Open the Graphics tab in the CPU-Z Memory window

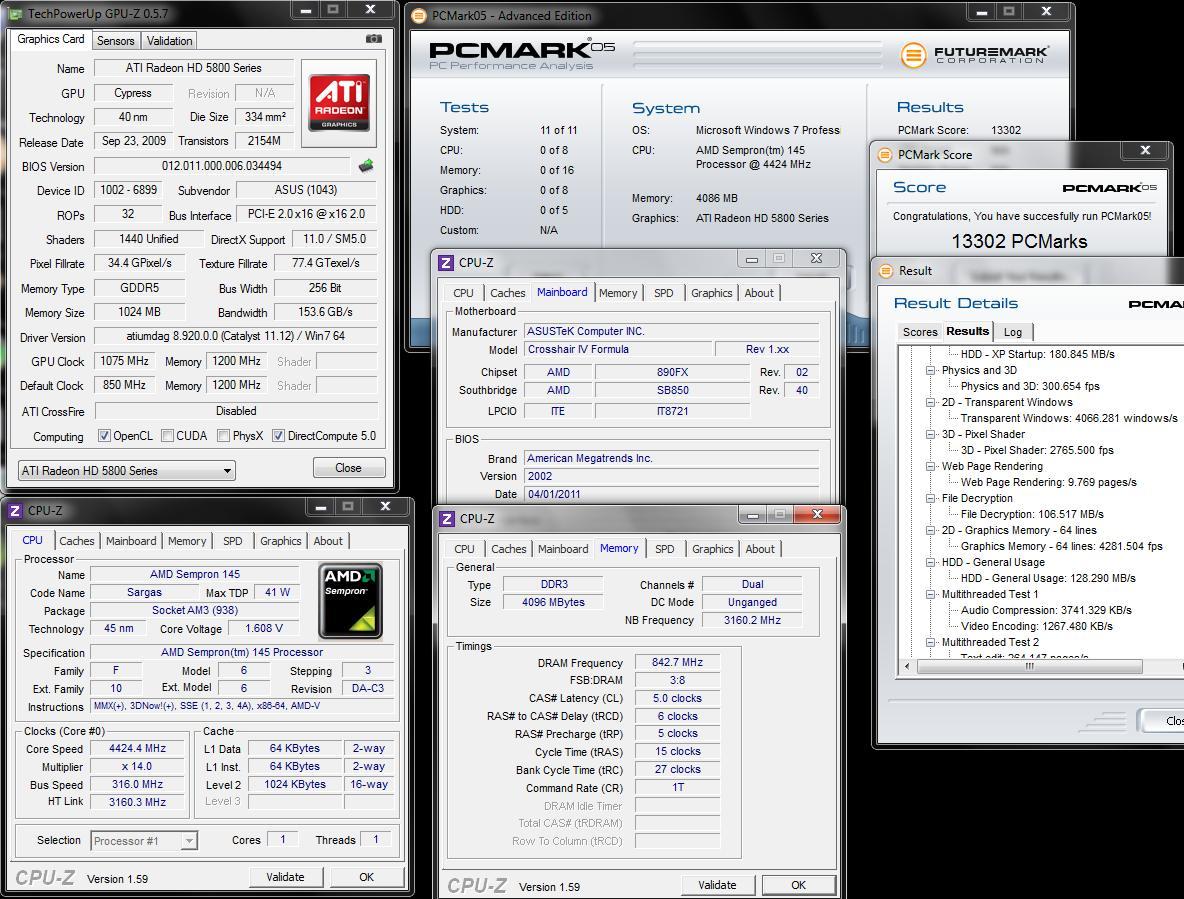tap(713, 549)
